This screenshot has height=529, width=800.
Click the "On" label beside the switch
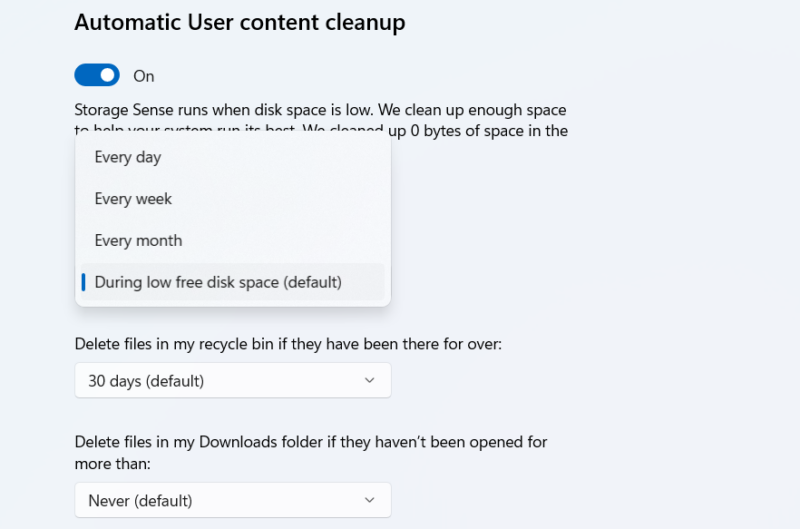tap(144, 76)
